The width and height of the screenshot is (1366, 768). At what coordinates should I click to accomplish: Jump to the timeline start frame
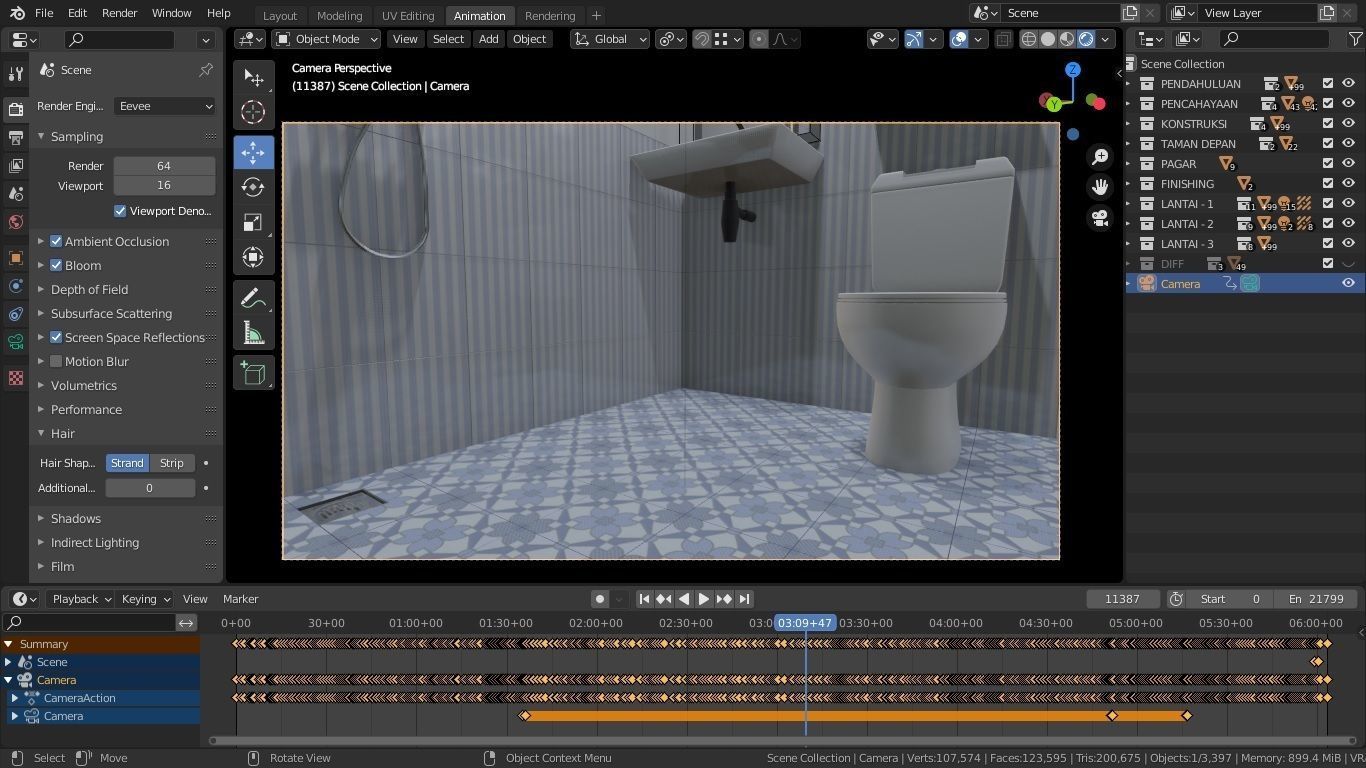(x=644, y=599)
